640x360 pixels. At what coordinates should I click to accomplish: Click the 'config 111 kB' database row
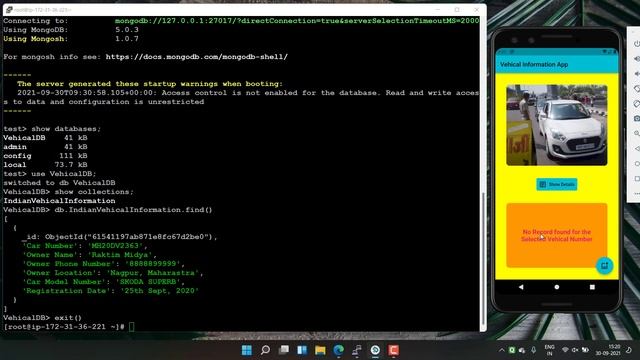[x=45, y=156]
